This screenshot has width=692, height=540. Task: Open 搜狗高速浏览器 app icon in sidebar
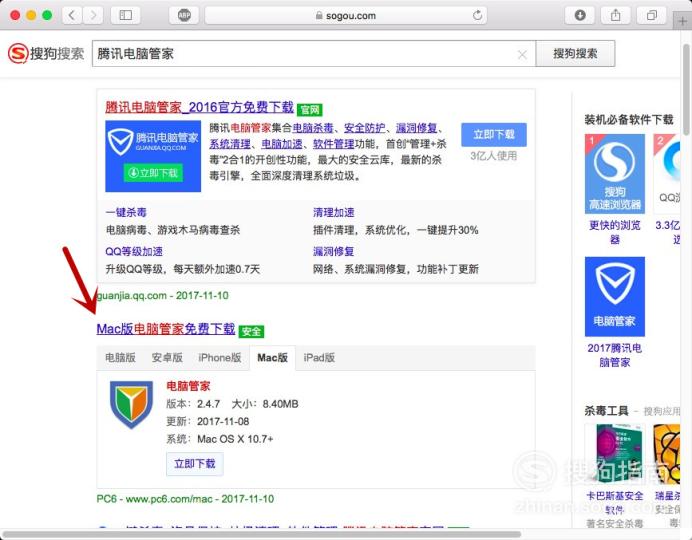click(x=614, y=174)
